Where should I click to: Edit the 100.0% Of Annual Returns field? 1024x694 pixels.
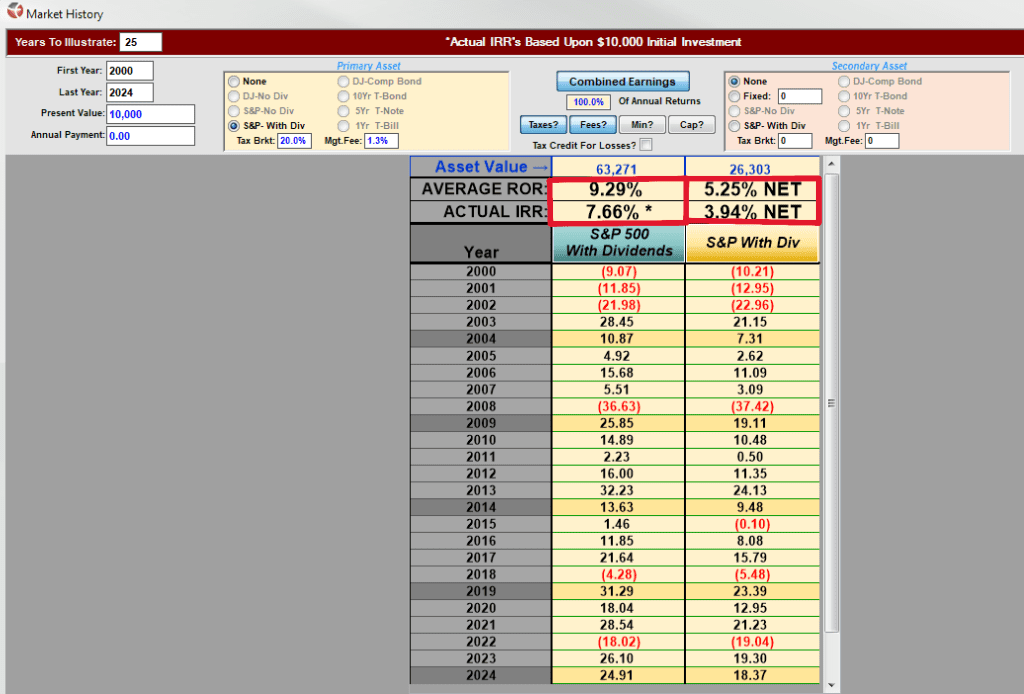[588, 102]
